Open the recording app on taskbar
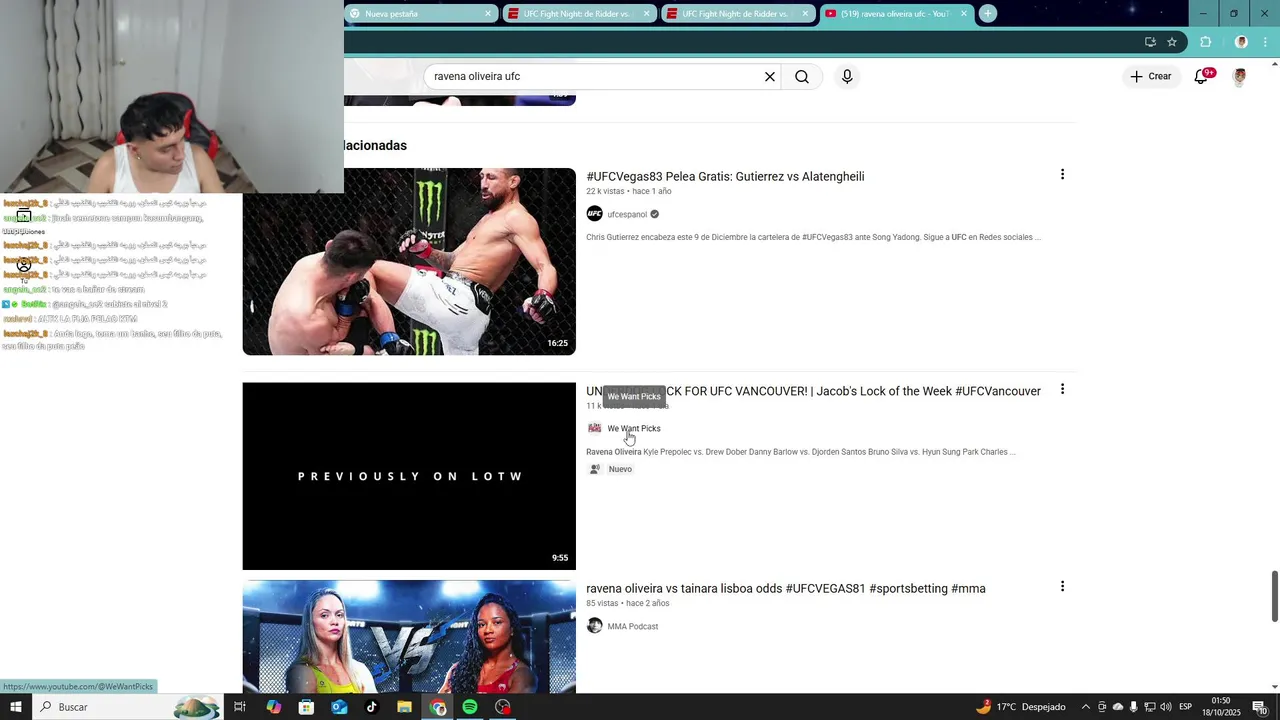Viewport: 1280px width, 720px height. tap(503, 707)
